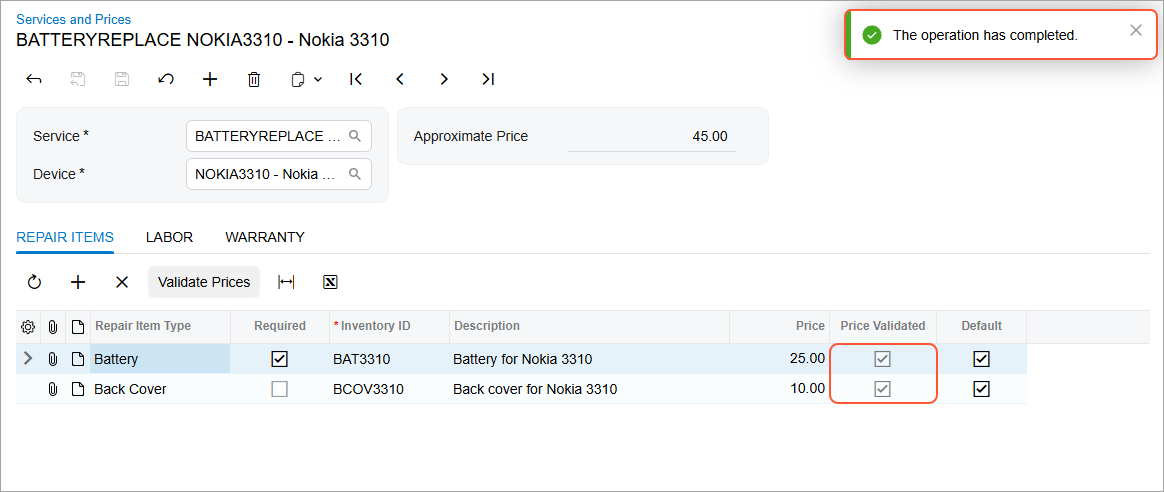This screenshot has height=492, width=1164.
Task: Export the grid to Excel
Action: 330,282
